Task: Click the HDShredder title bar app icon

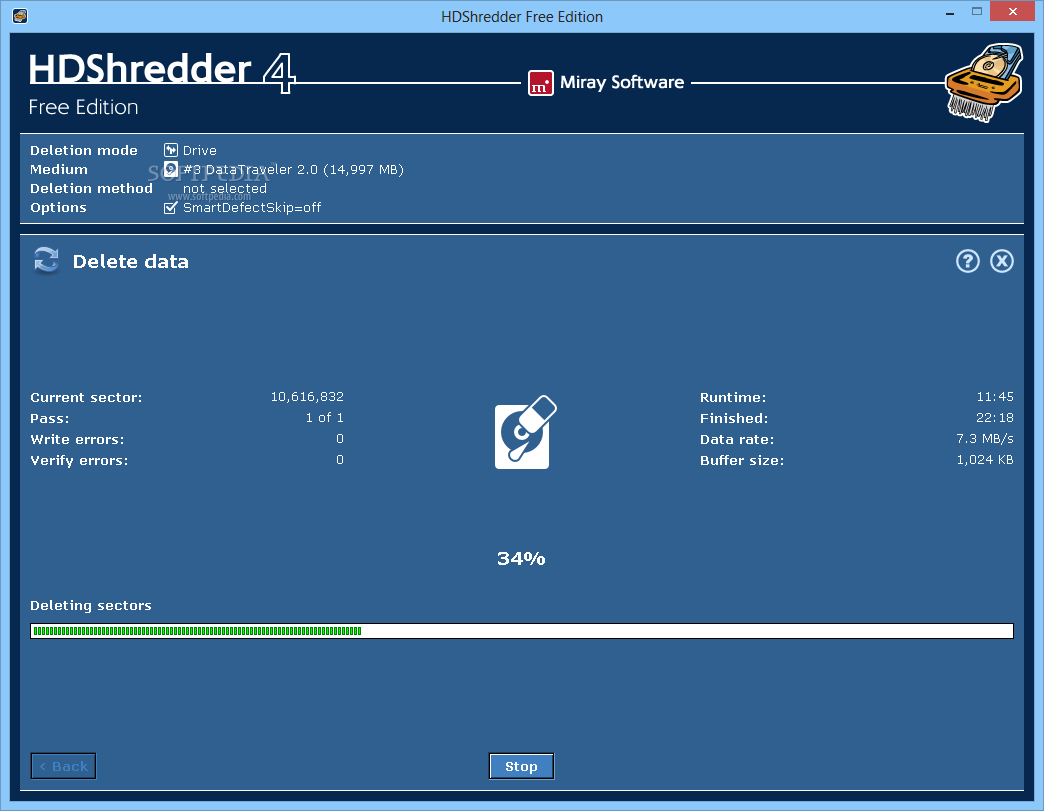Action: (20, 15)
